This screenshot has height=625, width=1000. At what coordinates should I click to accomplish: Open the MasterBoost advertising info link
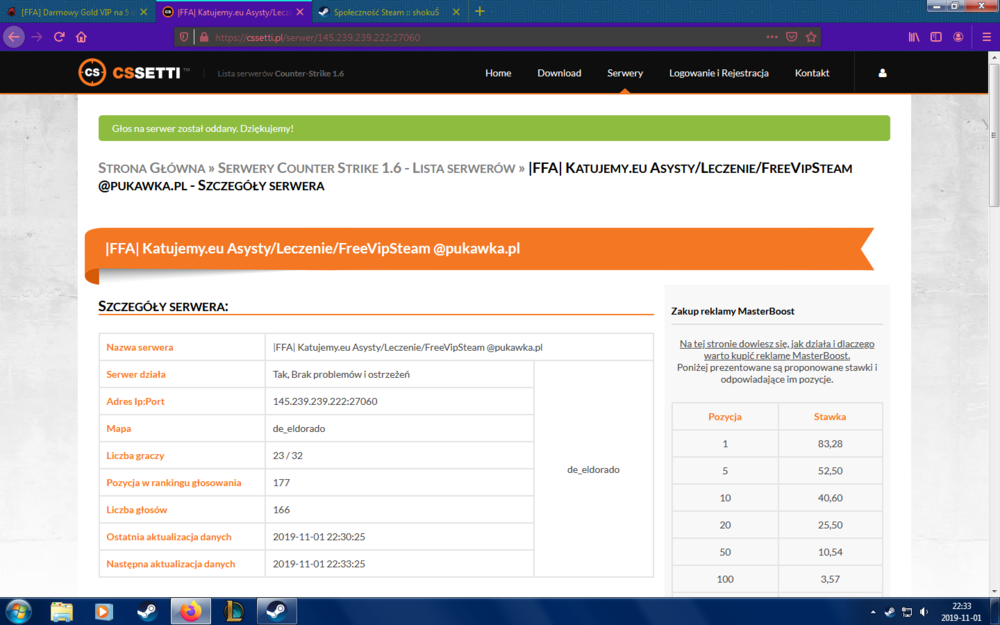(777, 349)
